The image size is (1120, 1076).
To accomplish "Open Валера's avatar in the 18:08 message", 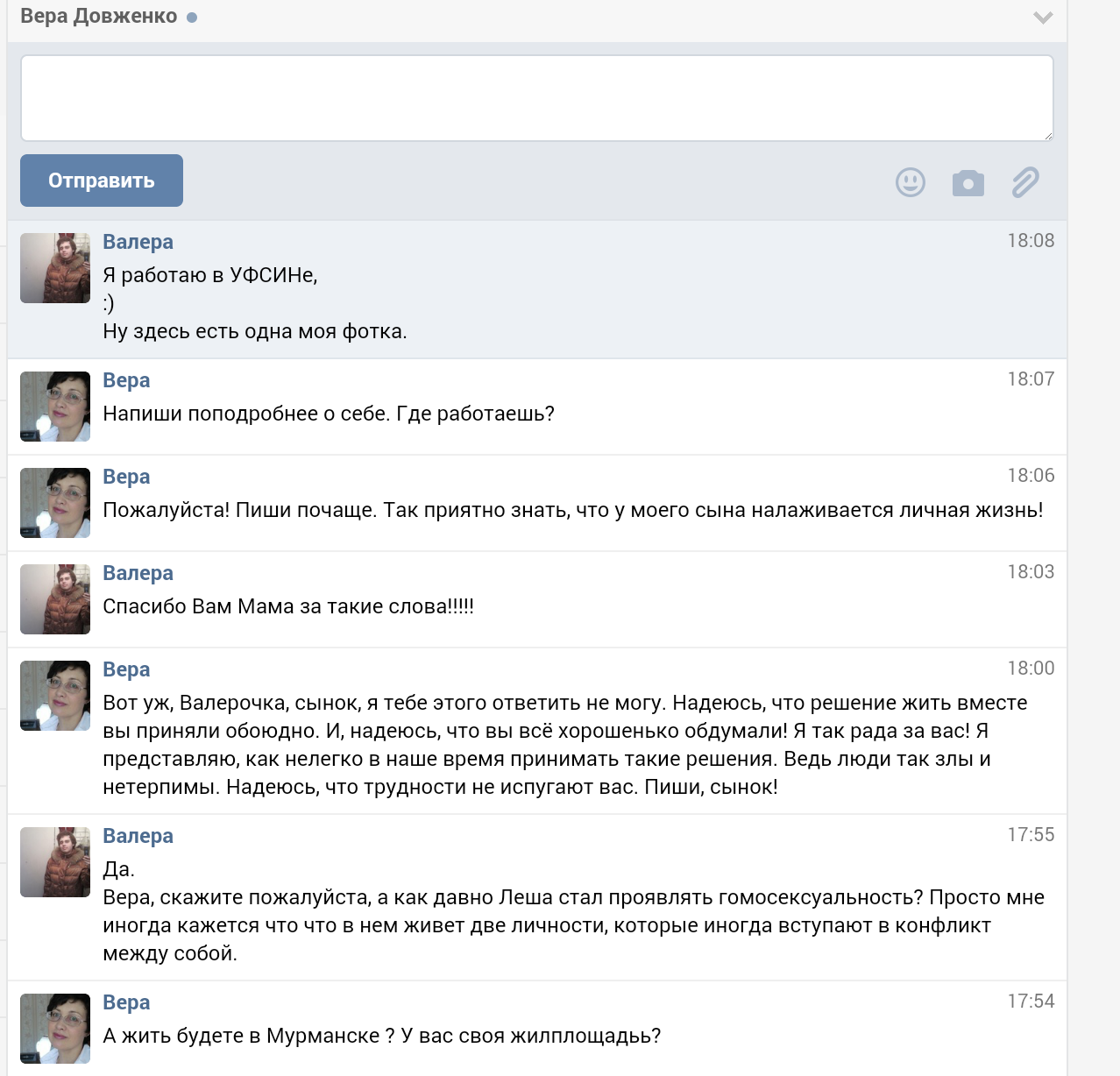I will coord(55,268).
